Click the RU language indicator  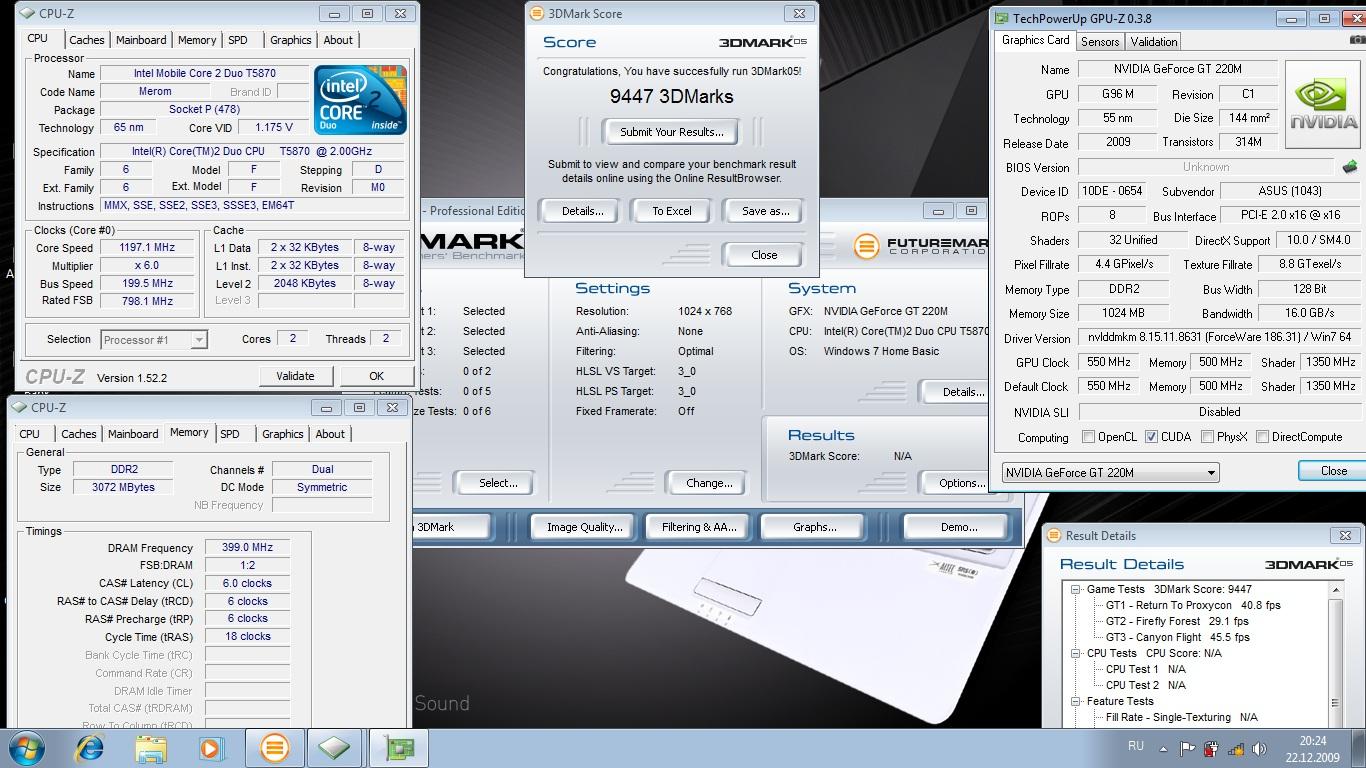tap(1135, 746)
